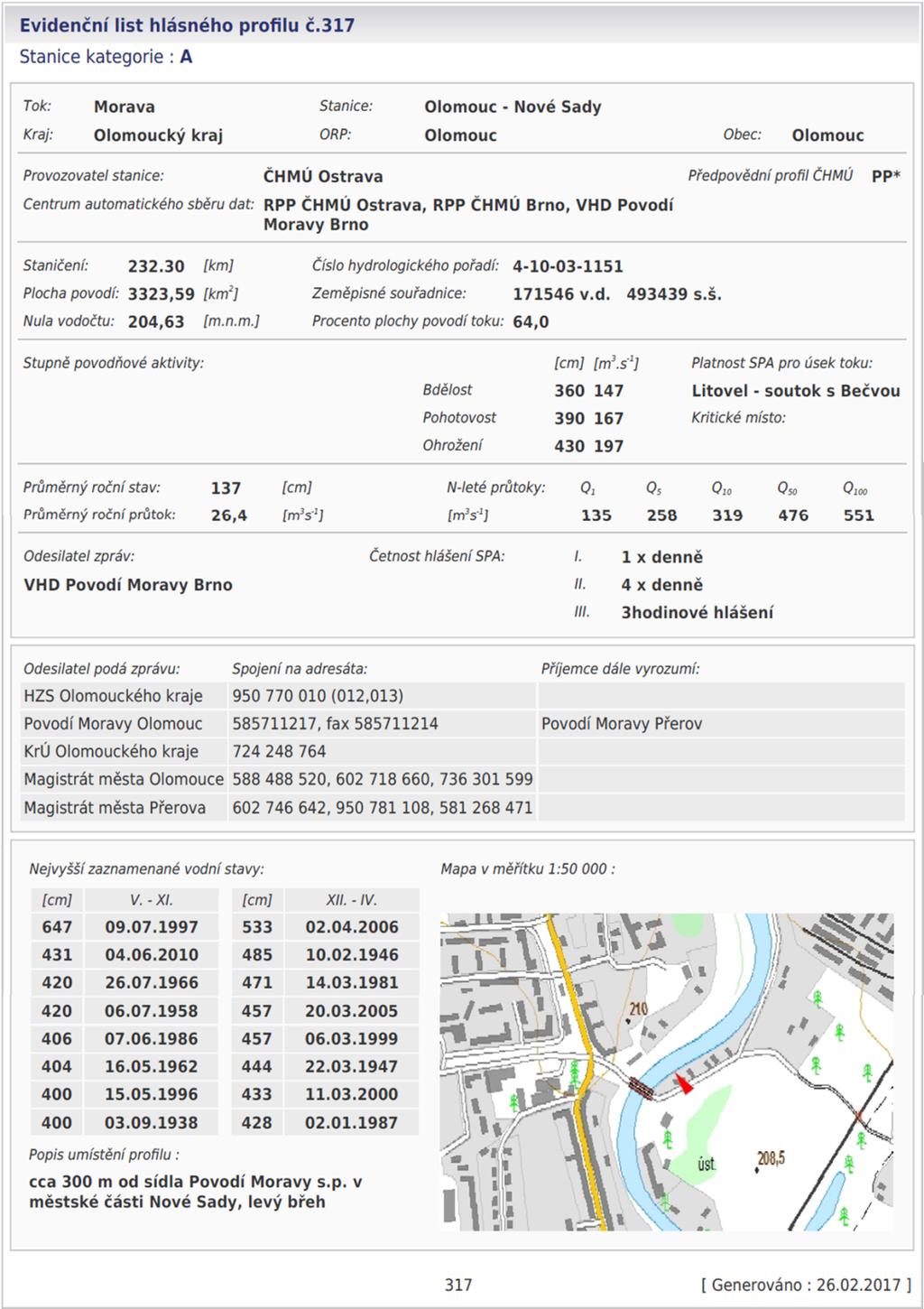Select the "Olomouc" value beside ORP label
The height and width of the screenshot is (1309, 924).
[x=460, y=135]
